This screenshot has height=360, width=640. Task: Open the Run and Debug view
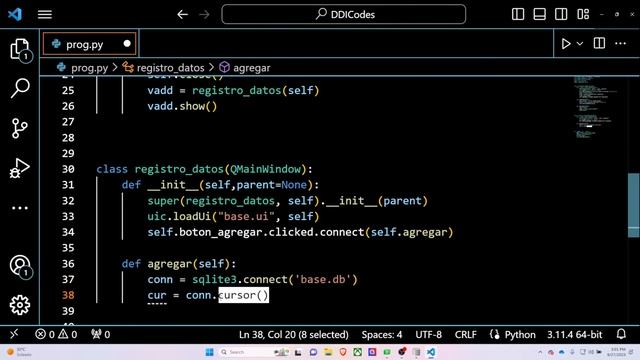tap(20, 168)
